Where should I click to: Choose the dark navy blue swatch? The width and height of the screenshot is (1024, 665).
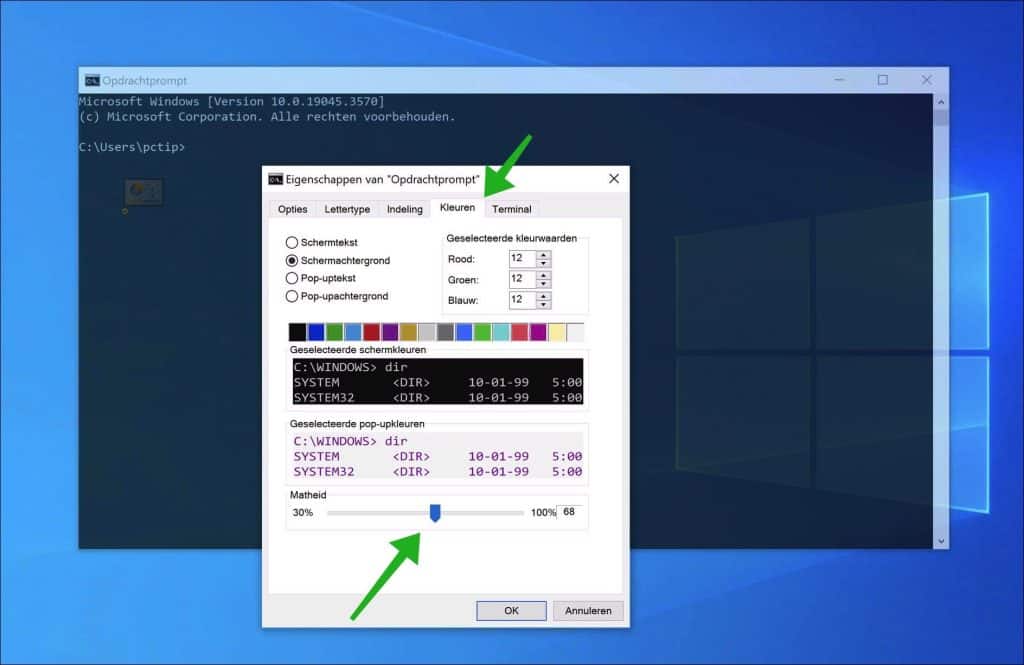coord(316,332)
